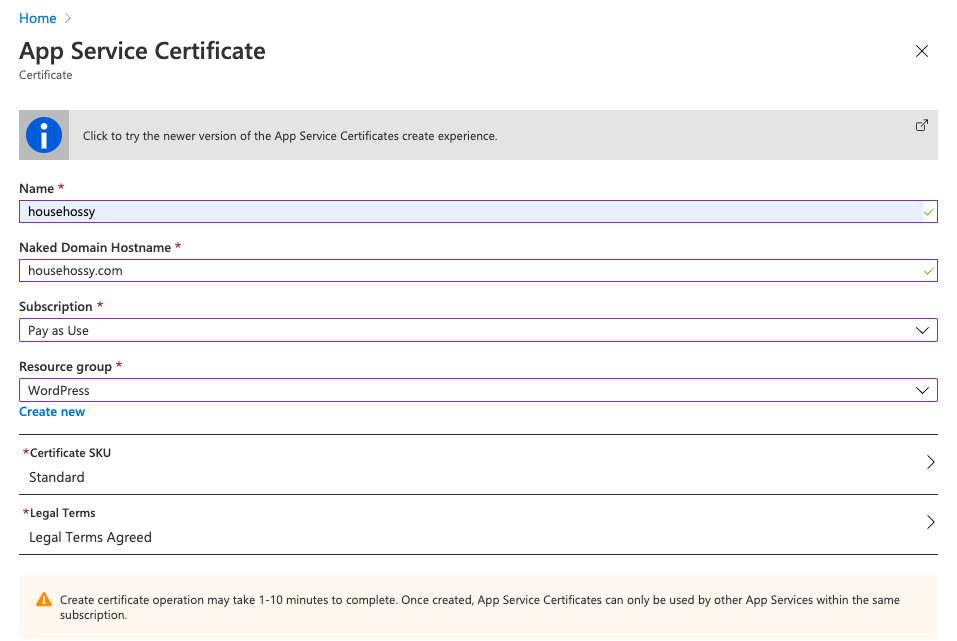Click the Naked Domain Hostname input field
Image resolution: width=957 pixels, height=641 pixels.
pos(478,270)
